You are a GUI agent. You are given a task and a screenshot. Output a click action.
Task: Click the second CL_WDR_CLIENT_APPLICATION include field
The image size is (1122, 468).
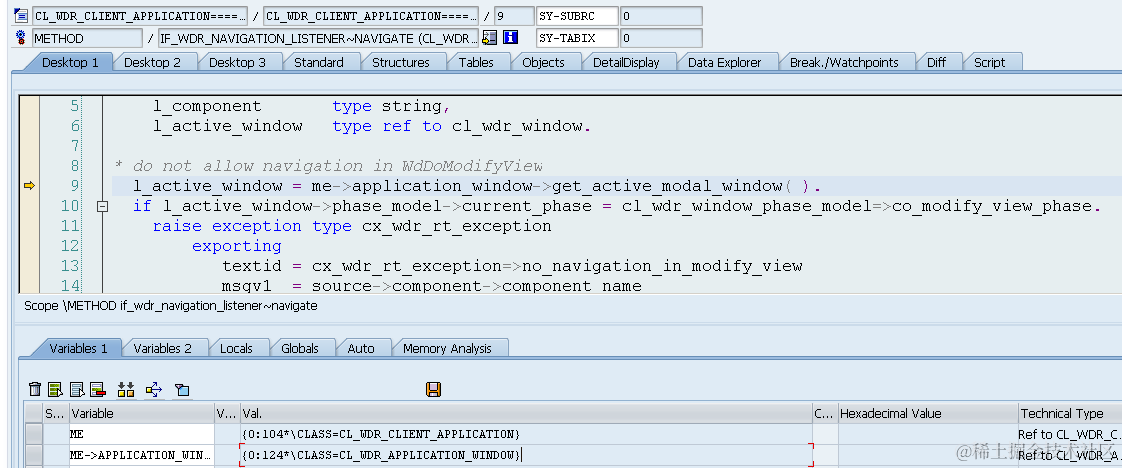[x=371, y=16]
